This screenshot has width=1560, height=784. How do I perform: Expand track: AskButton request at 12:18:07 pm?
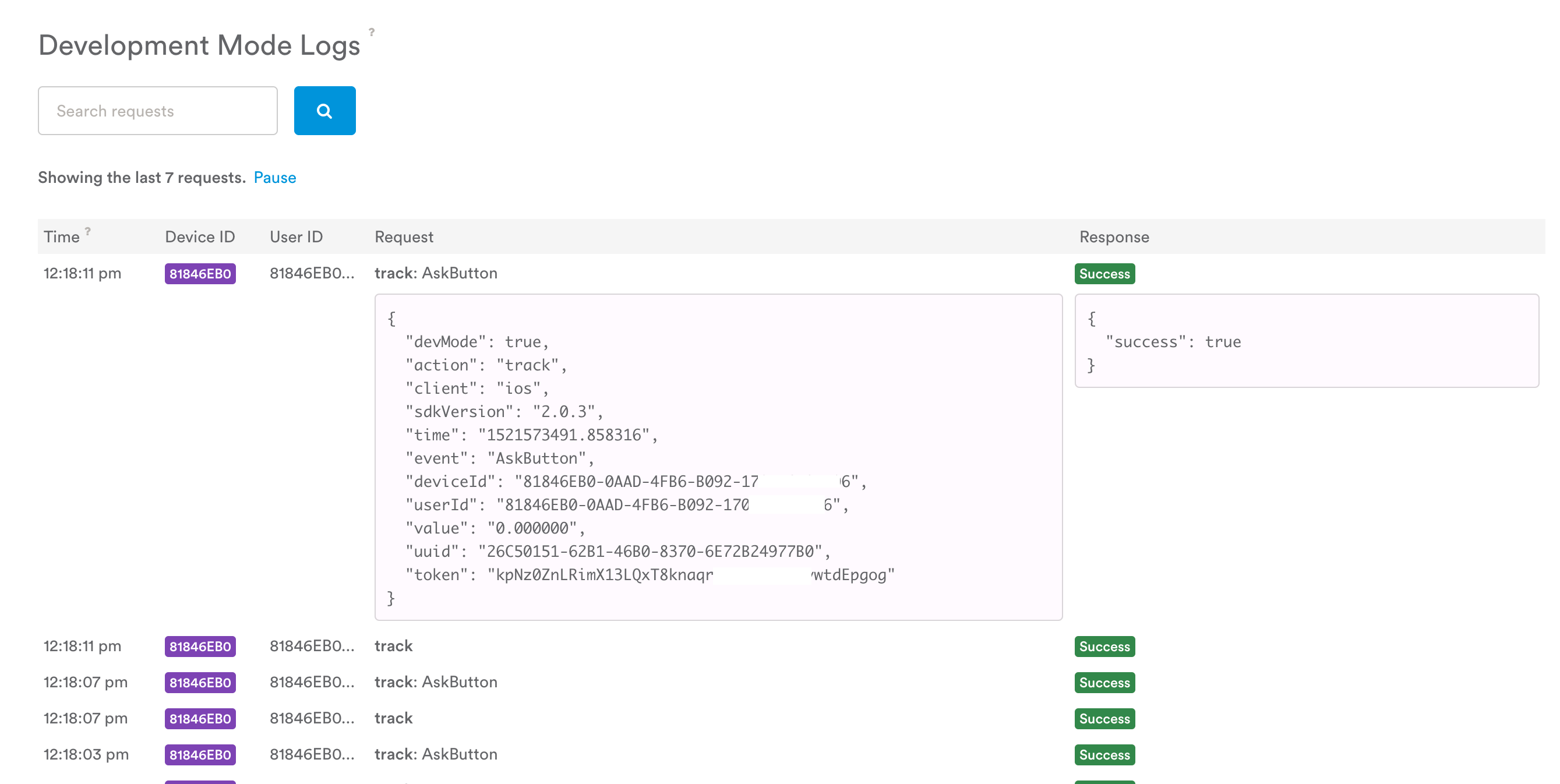click(x=436, y=681)
